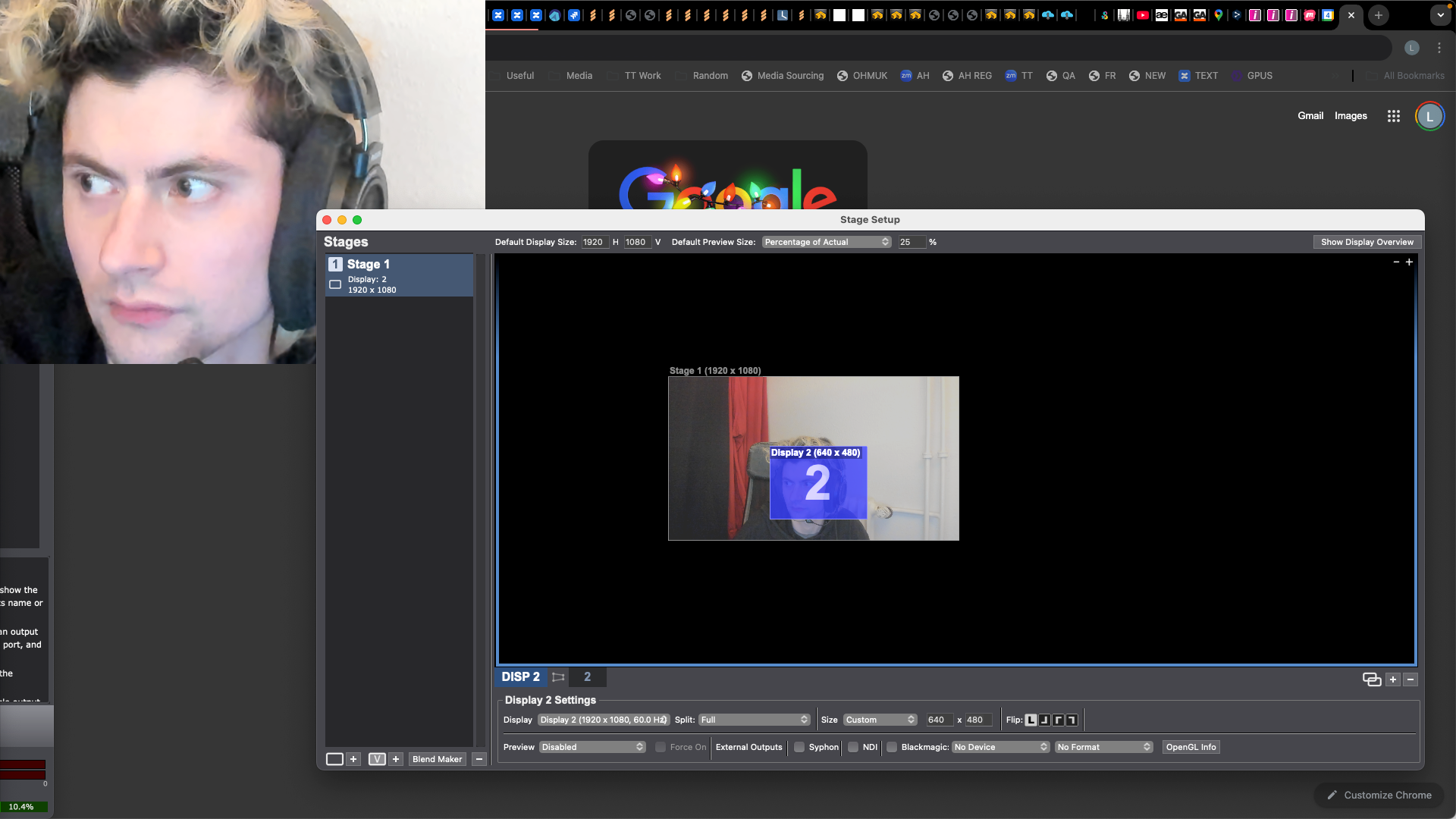Remove the selected stage with the minus button
Screen dimensions: 1456x819
(x=479, y=759)
